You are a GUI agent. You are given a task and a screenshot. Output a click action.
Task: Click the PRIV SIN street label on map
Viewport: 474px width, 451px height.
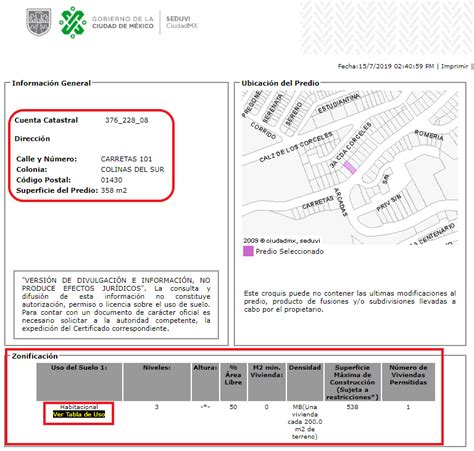tap(389, 203)
